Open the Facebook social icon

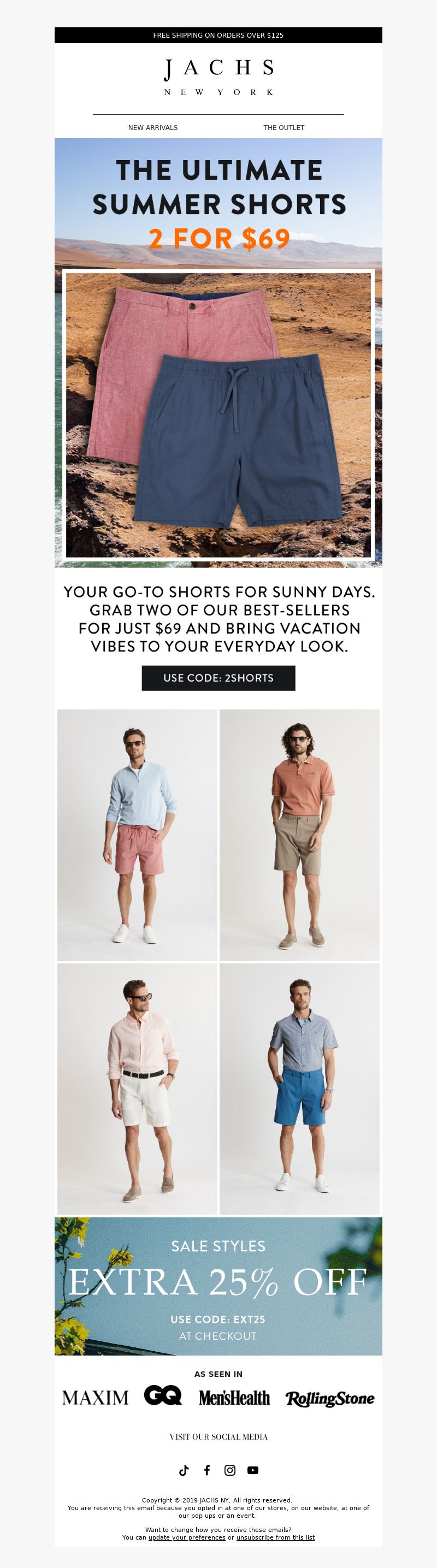(207, 1470)
